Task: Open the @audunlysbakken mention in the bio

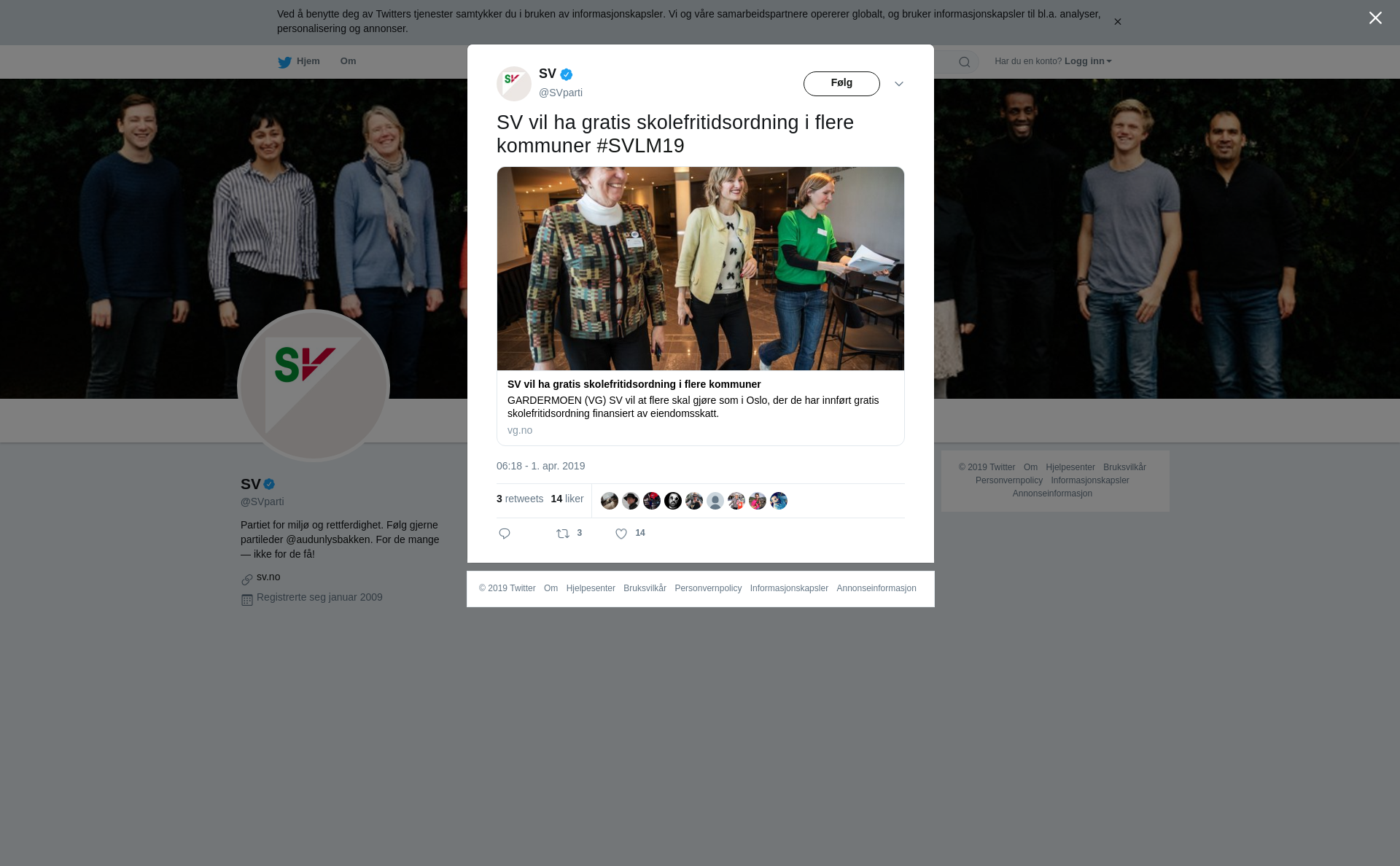Action: click(x=328, y=539)
